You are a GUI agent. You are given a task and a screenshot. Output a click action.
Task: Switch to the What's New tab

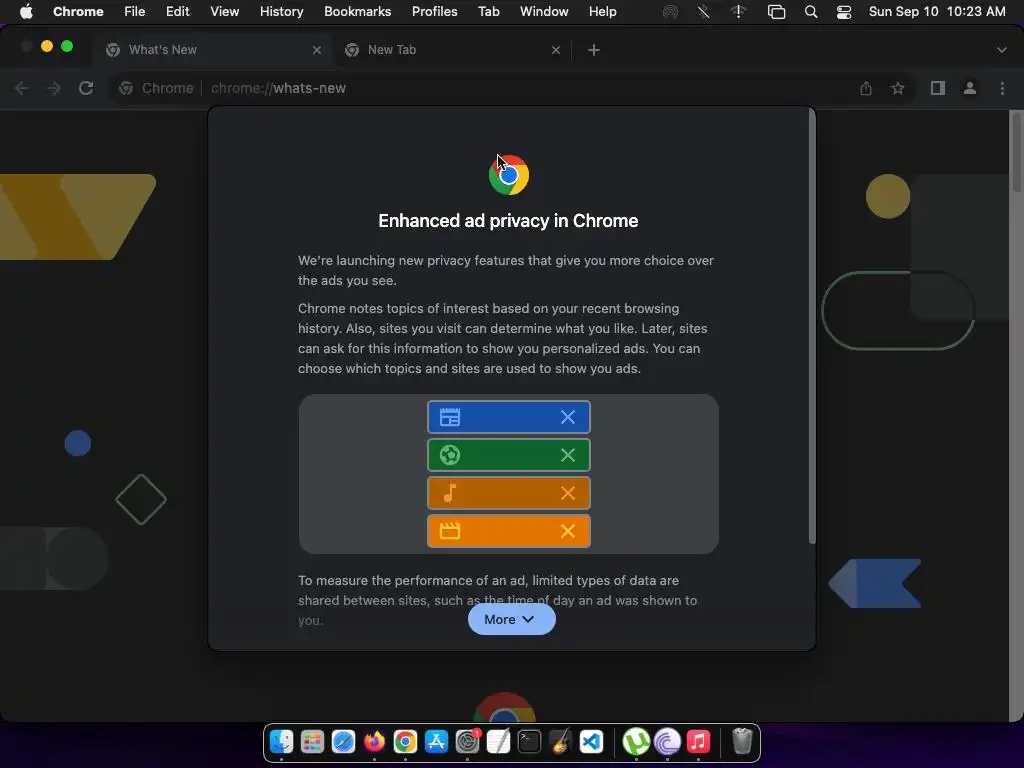[212, 50]
